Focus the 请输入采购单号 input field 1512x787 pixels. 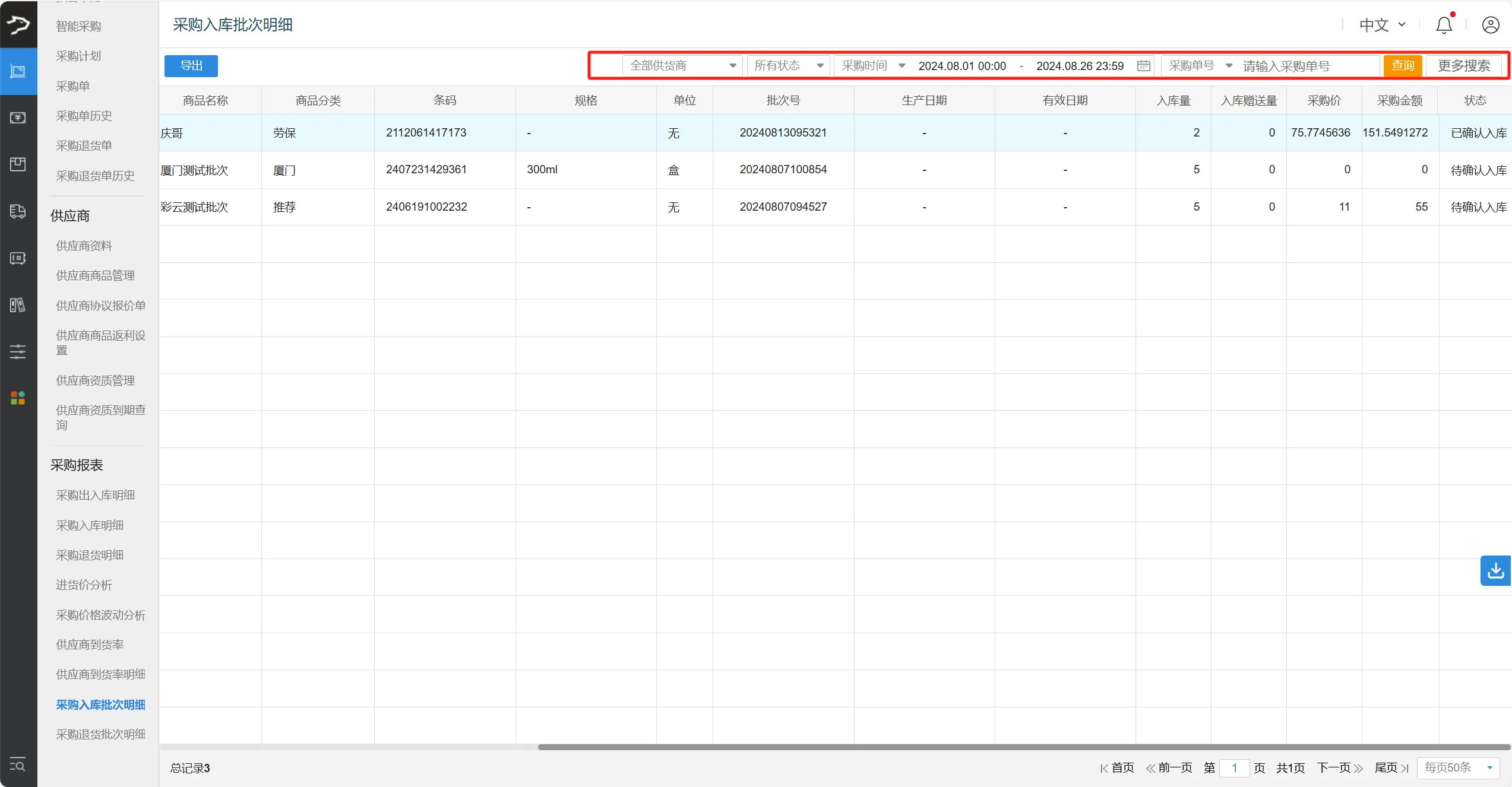pyautogui.click(x=1307, y=66)
